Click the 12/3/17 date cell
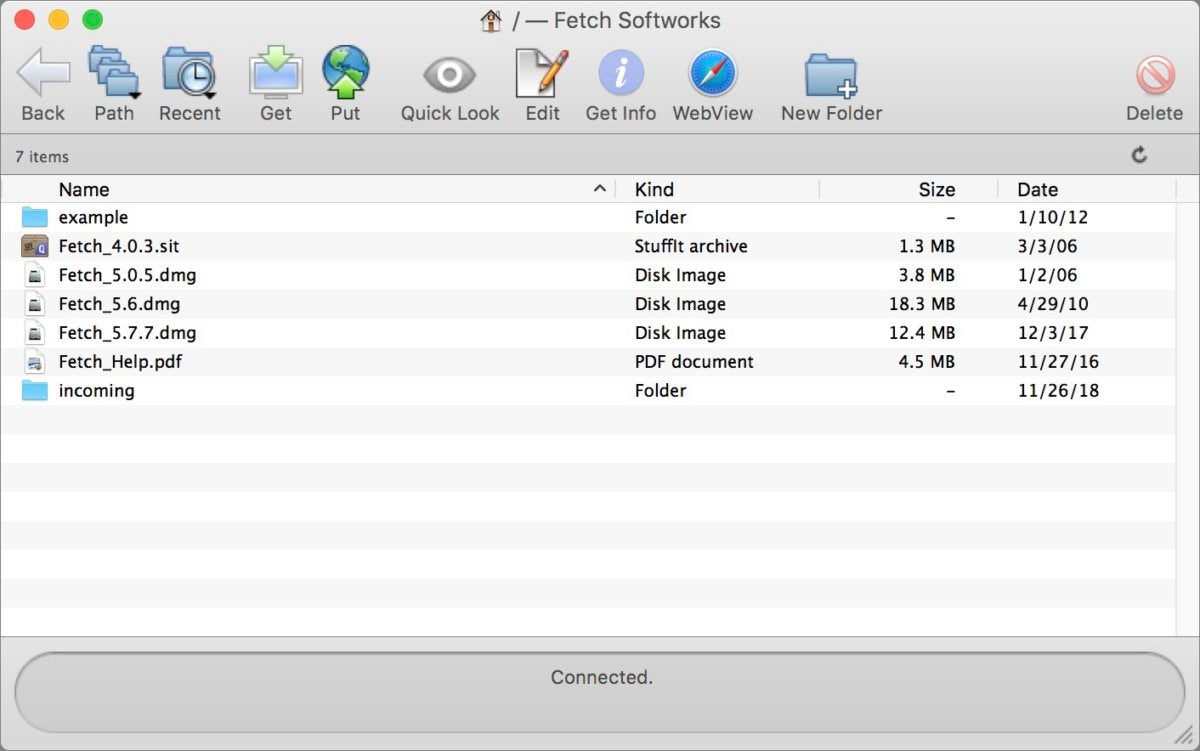Image resolution: width=1200 pixels, height=751 pixels. point(1053,333)
